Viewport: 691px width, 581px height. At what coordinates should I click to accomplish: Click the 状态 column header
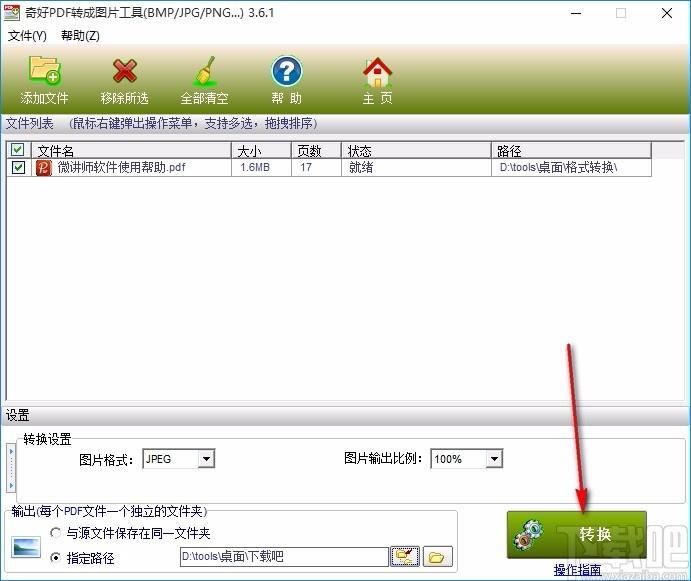click(416, 151)
